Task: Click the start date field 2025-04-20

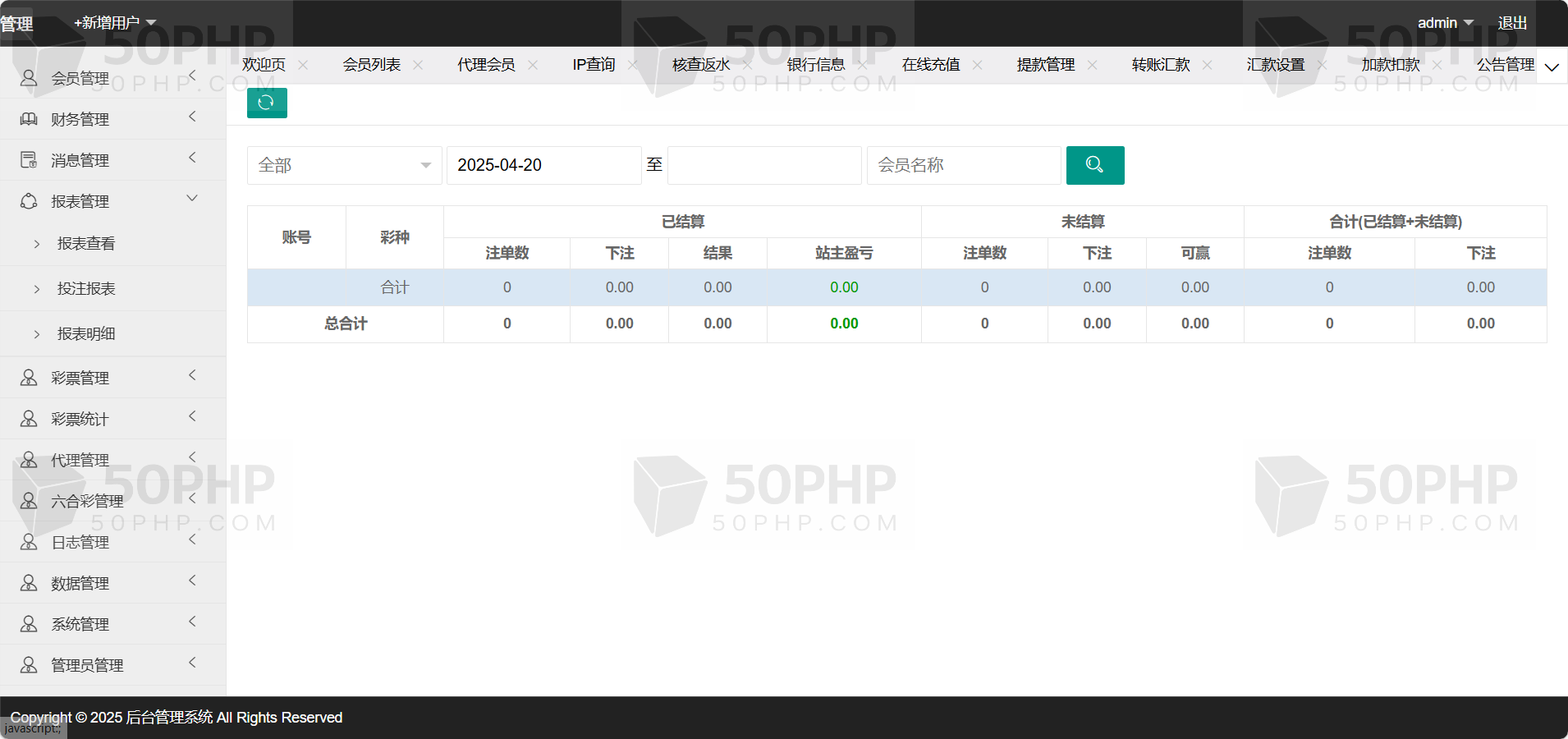Action: coord(543,165)
